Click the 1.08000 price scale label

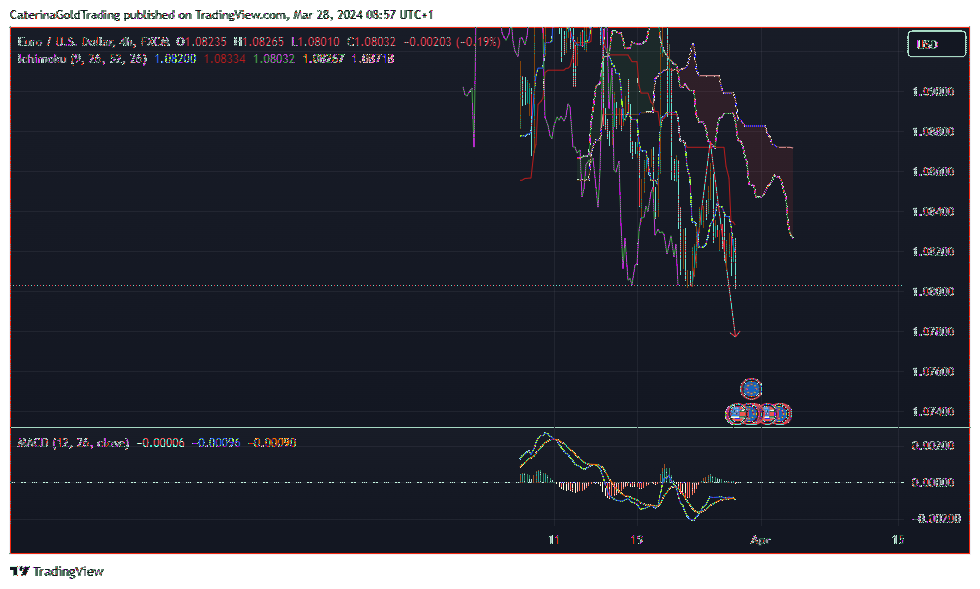(x=933, y=291)
